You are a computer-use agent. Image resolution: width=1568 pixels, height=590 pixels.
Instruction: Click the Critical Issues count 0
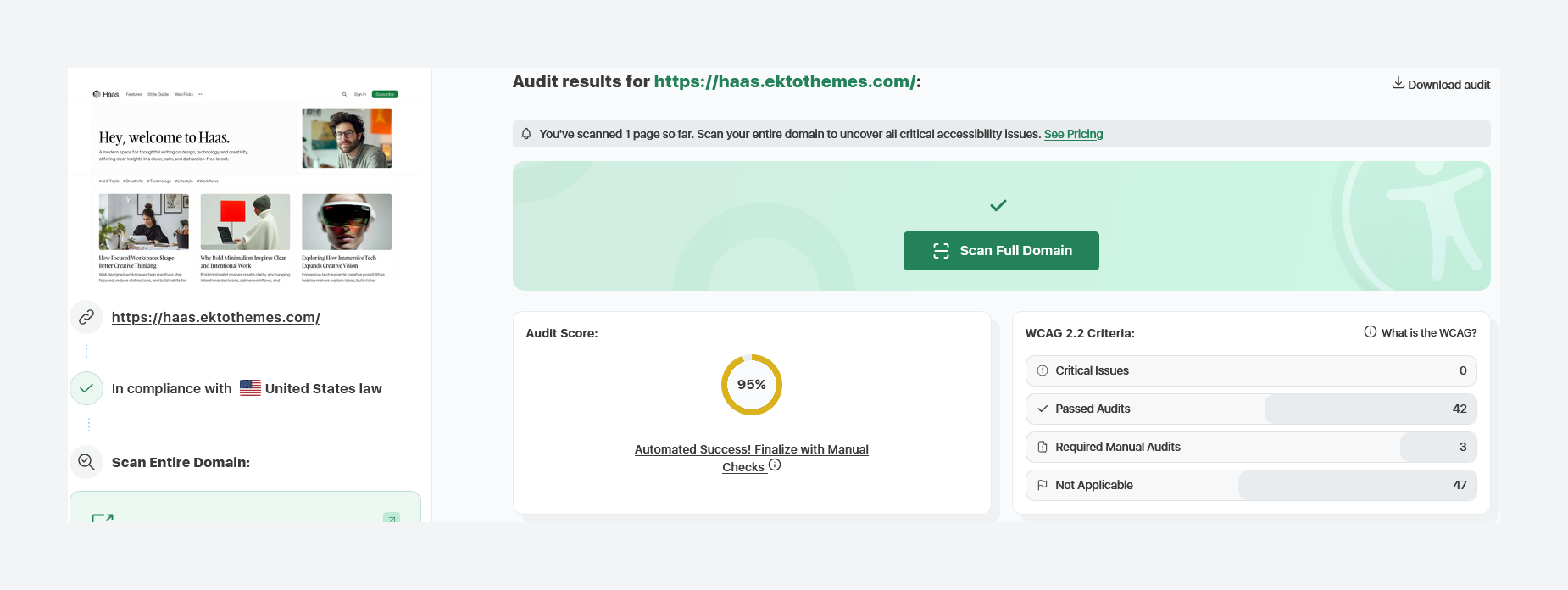(1463, 370)
